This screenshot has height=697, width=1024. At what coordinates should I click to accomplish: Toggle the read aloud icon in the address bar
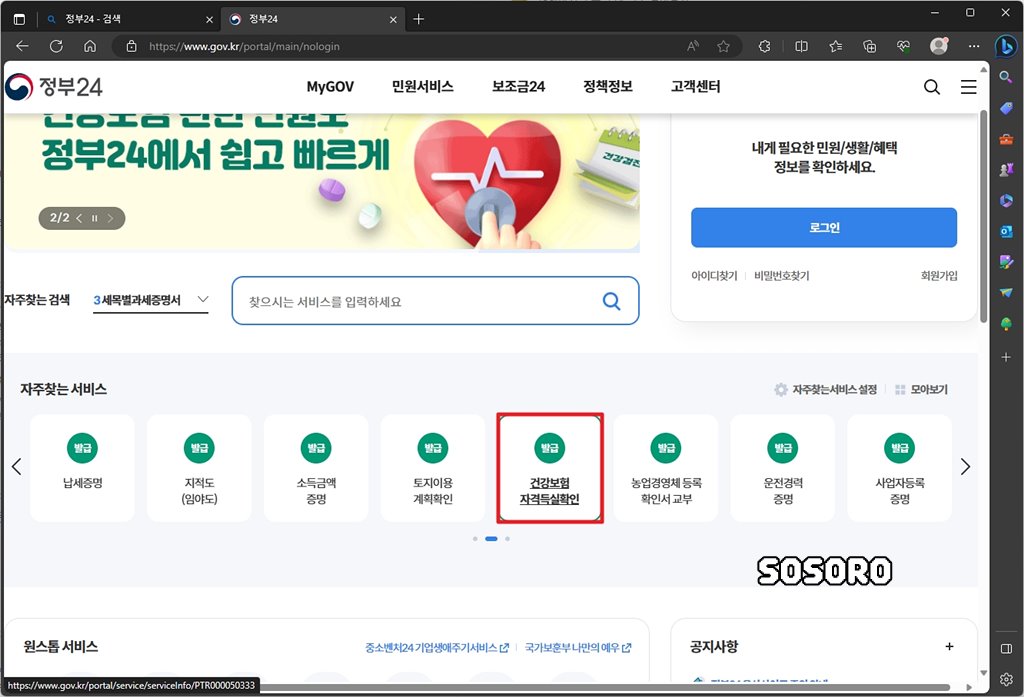[x=693, y=46]
